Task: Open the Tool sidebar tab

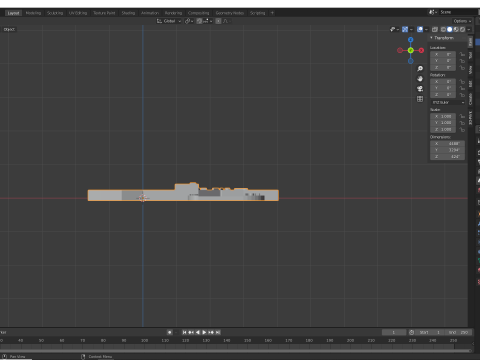Action: tap(470, 55)
